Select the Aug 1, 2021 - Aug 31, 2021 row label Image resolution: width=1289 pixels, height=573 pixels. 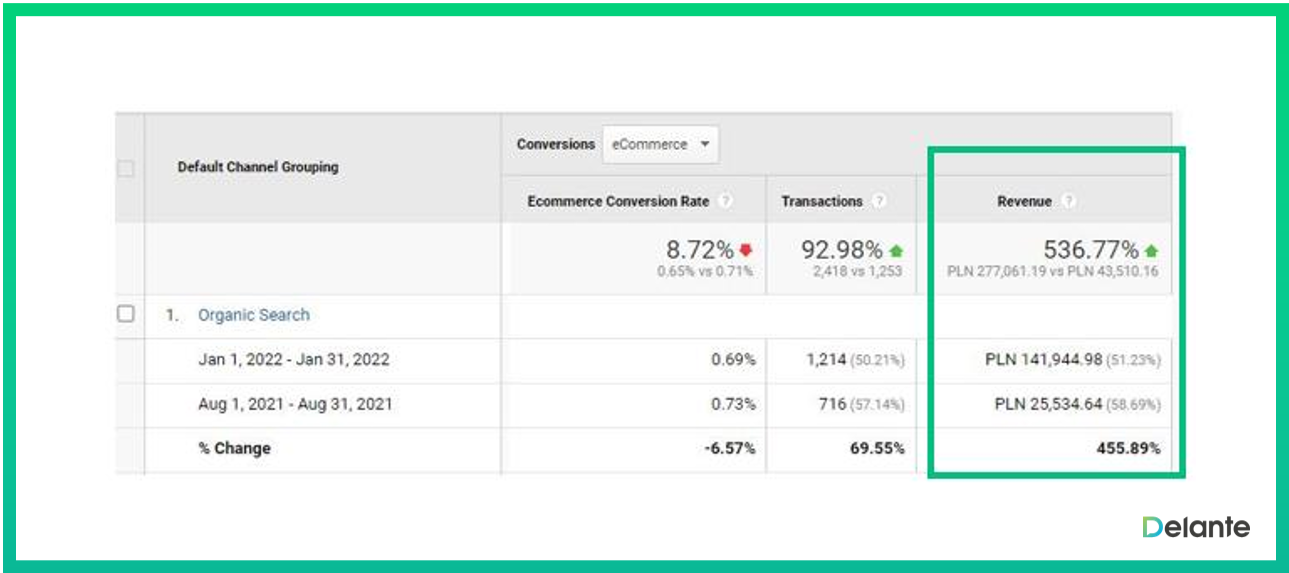click(x=295, y=404)
